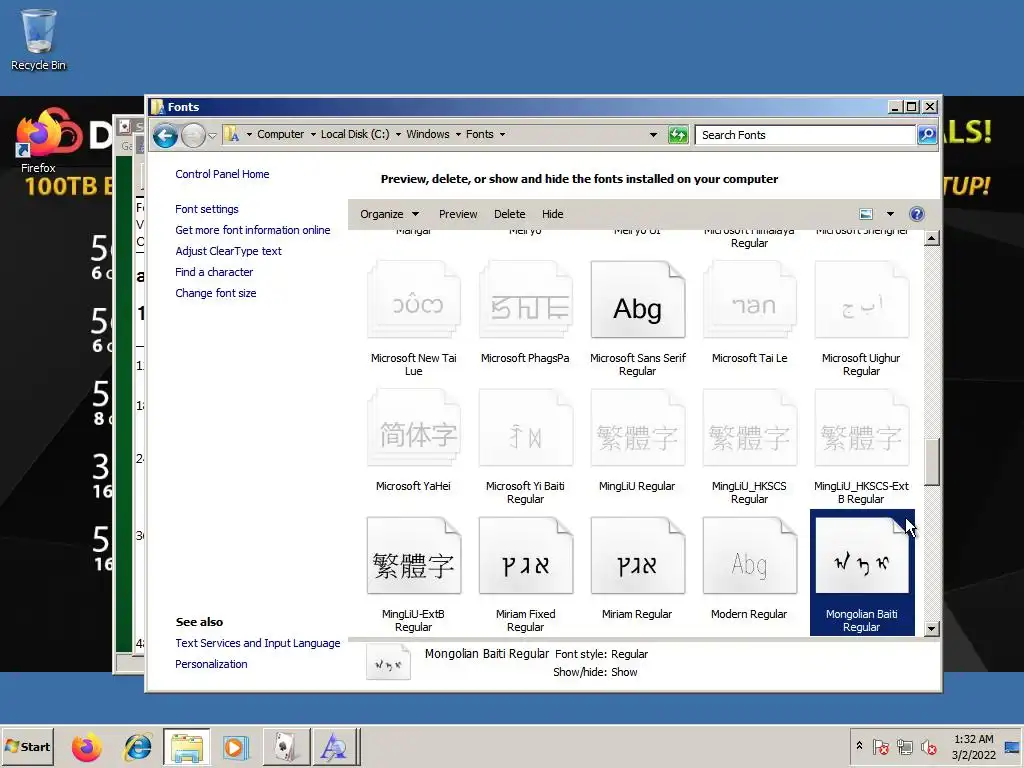
Task: Click the Search Fonts input field
Action: [x=805, y=135]
